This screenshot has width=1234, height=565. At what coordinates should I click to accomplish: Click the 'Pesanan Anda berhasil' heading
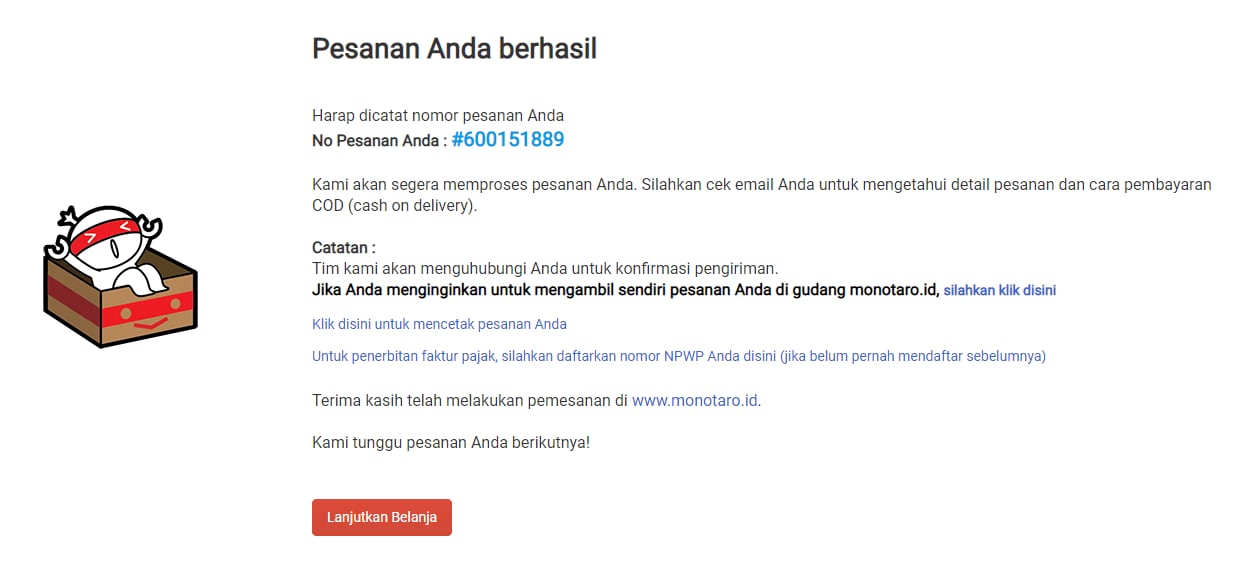[x=454, y=48]
